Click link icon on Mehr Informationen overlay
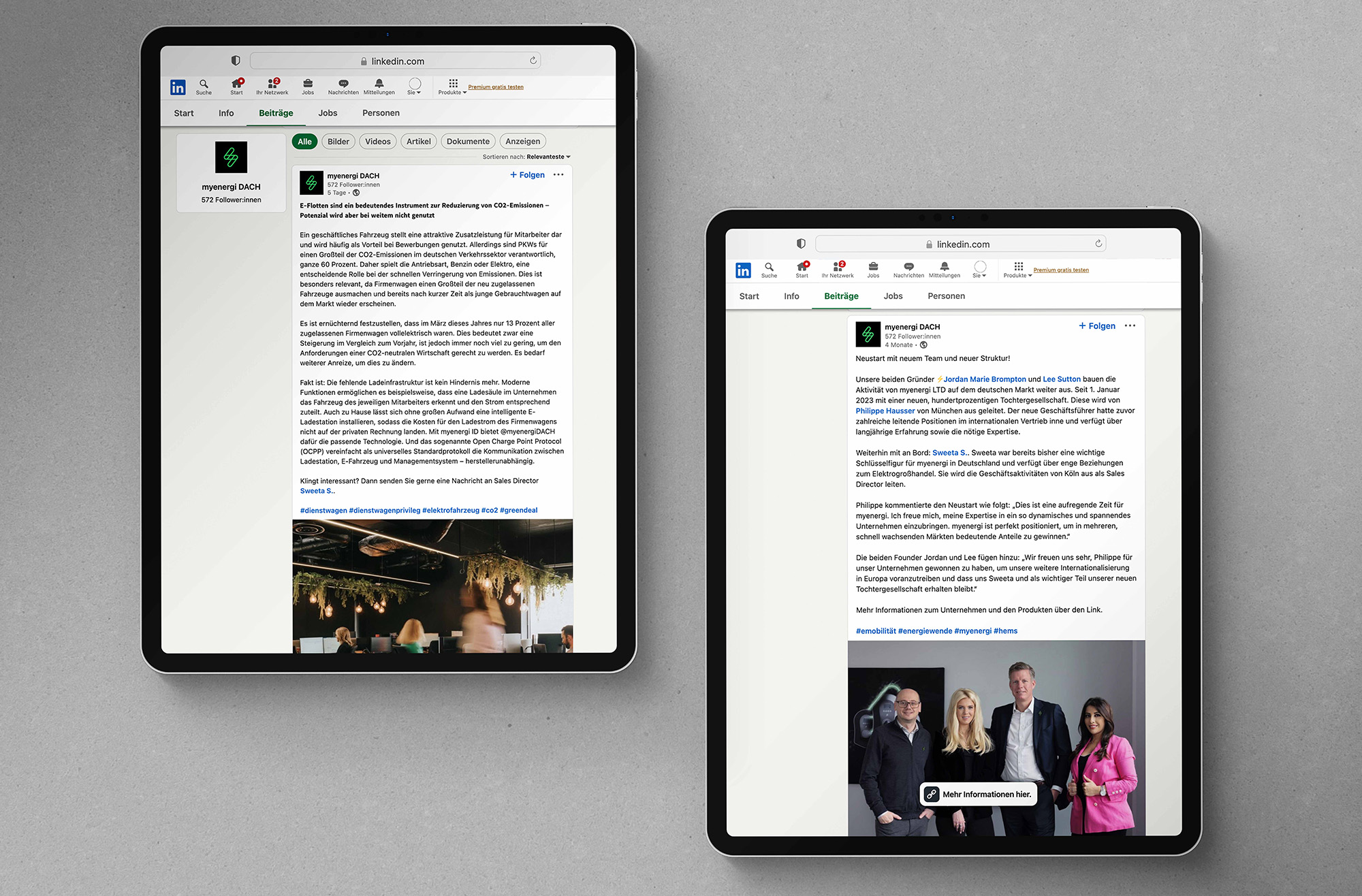Image resolution: width=1362 pixels, height=896 pixels. (932, 794)
